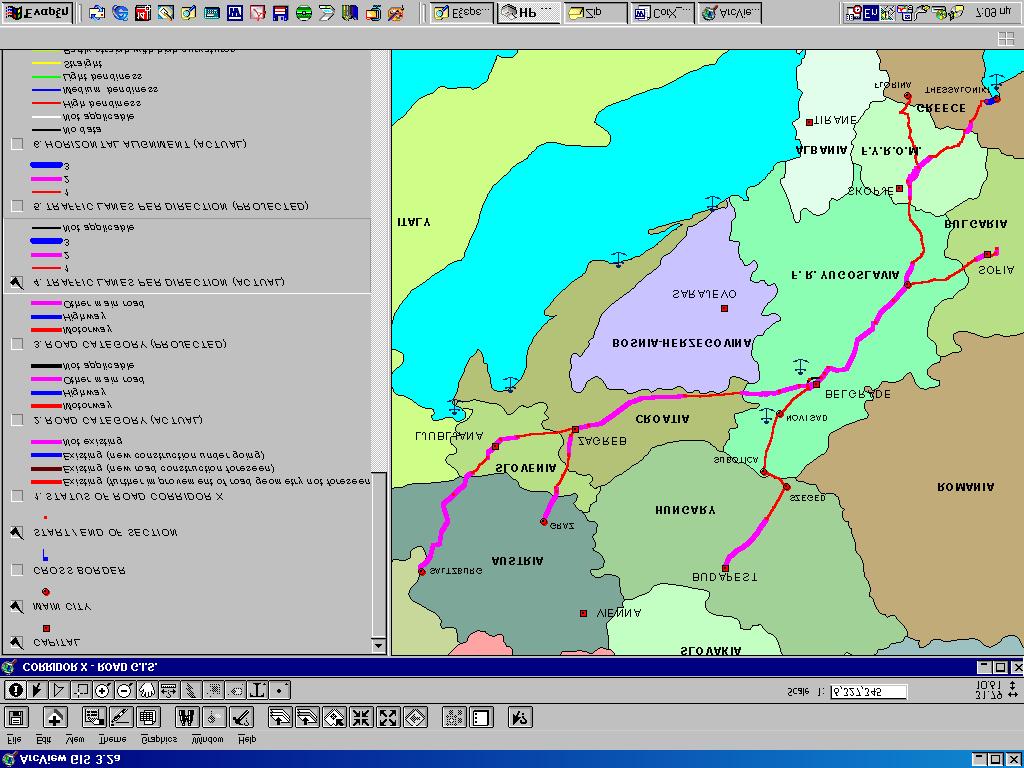Click the magenta Not existing legend symbol
Image resolution: width=1024 pixels, height=768 pixels.
[46, 442]
